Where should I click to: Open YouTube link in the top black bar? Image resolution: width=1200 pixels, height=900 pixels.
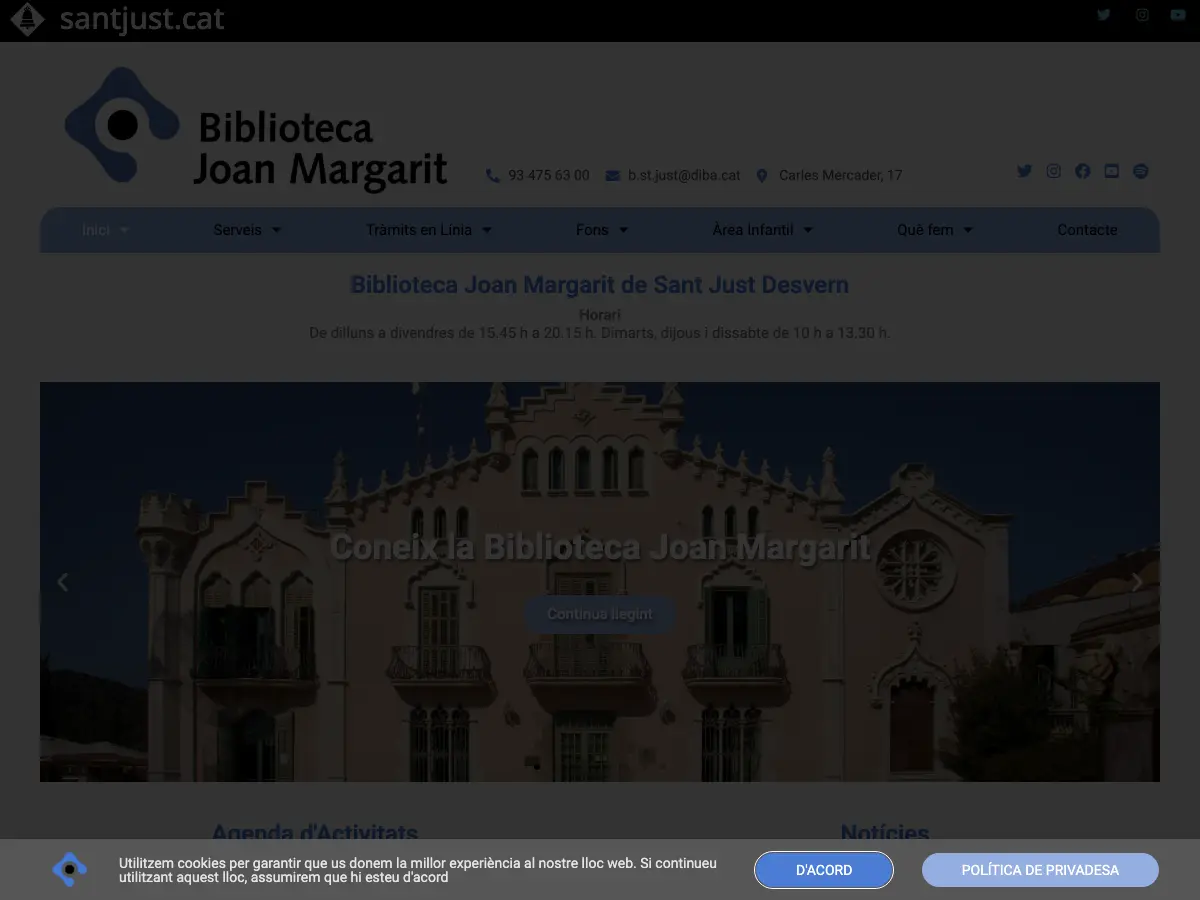tap(1177, 15)
